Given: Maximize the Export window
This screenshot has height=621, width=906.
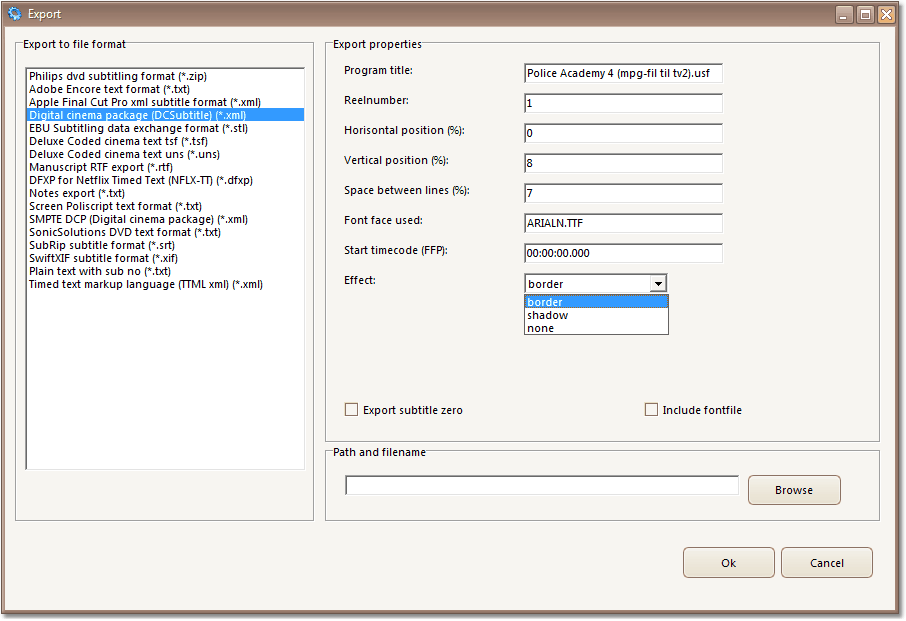Looking at the screenshot, I should (x=865, y=14).
